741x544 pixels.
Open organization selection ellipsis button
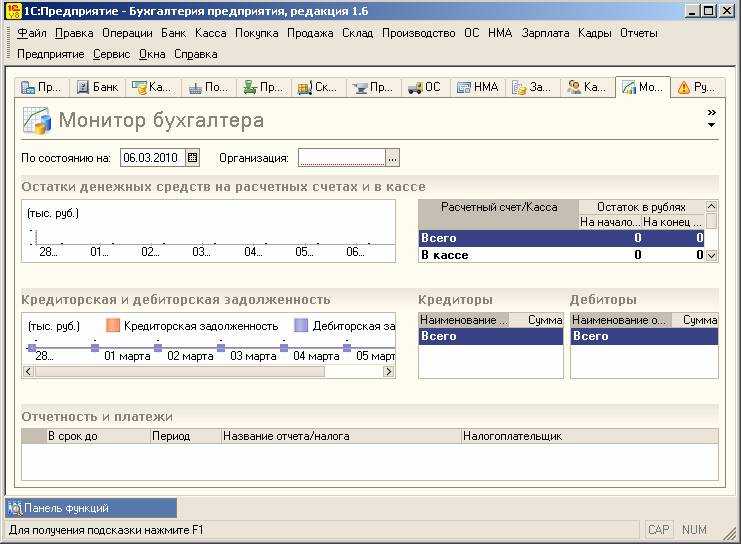pyautogui.click(x=392, y=158)
